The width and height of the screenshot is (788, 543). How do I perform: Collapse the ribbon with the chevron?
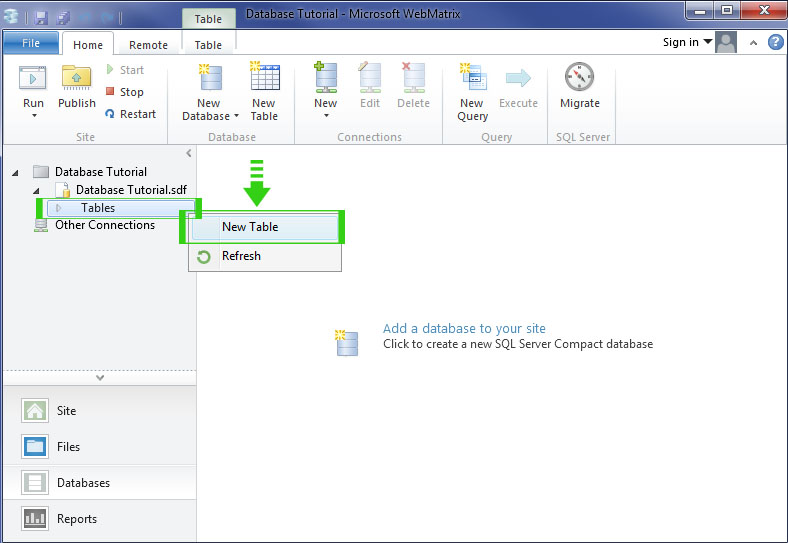[x=753, y=43]
